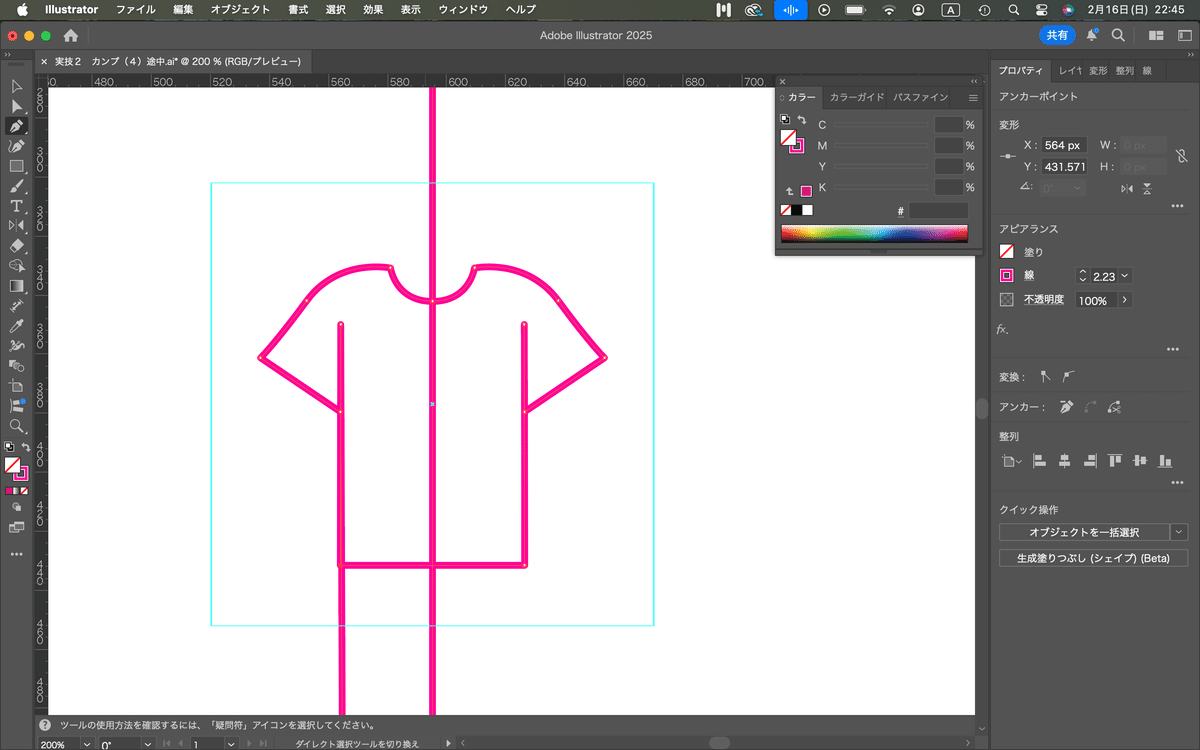Swap fill and stroke in Color panel
Viewport: 1200px width, 750px height.
pos(802,120)
